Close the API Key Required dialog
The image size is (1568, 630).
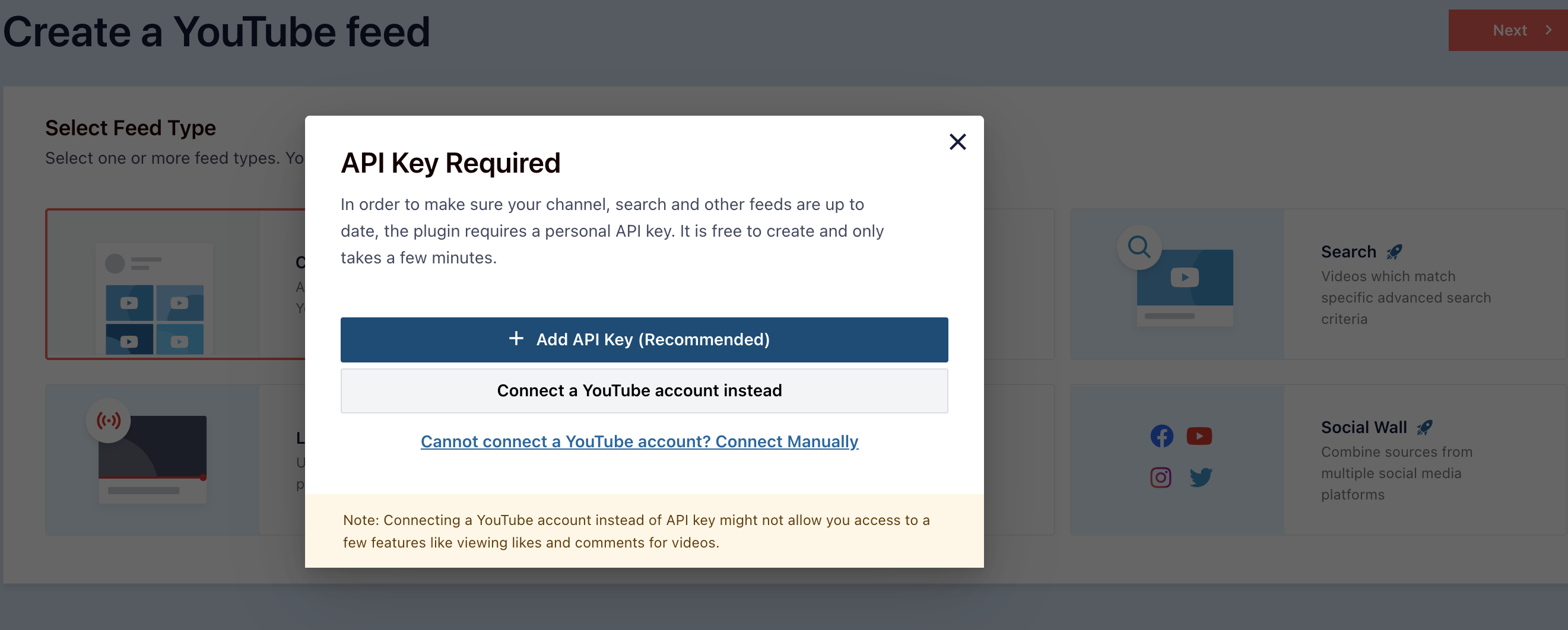(957, 142)
